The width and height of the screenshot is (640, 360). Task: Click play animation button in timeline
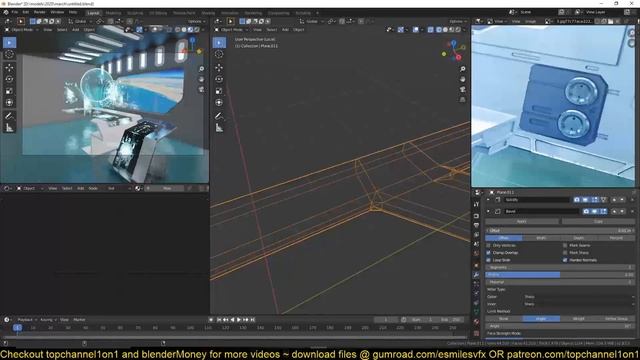[x=239, y=320]
